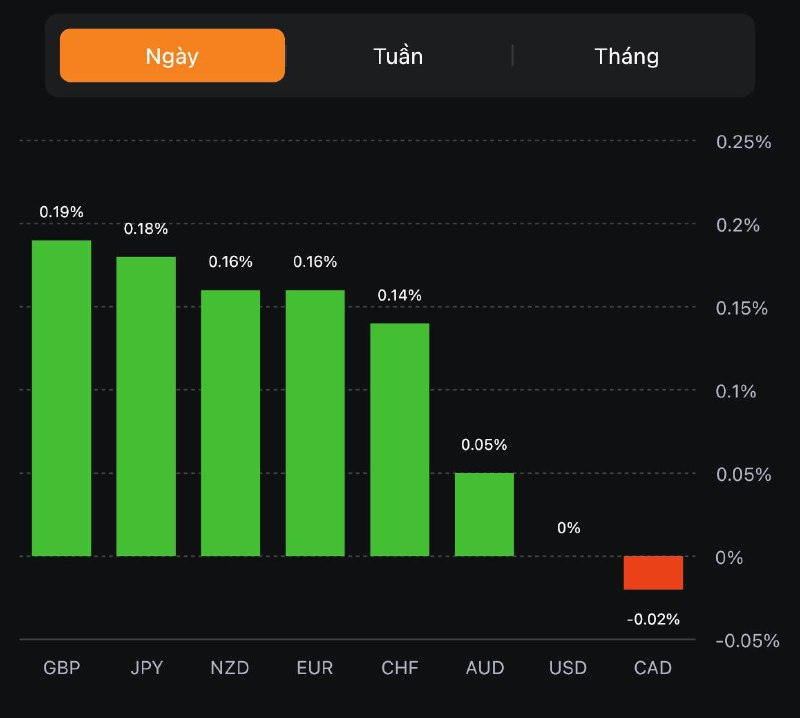800x718 pixels.
Task: Click the USD label on the x-axis
Action: [568, 667]
